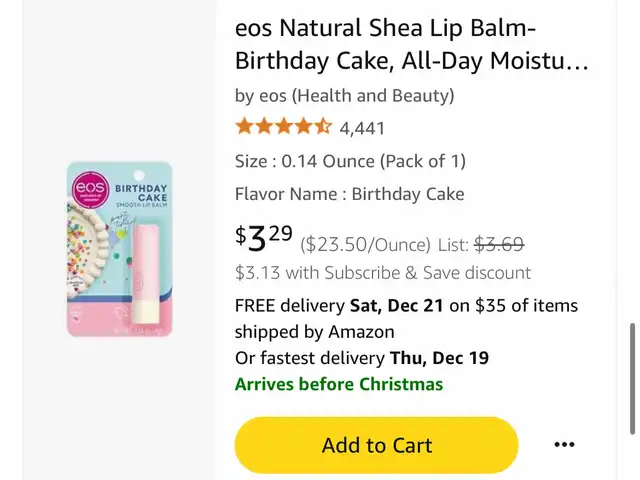Click the $3.29 current price
This screenshot has width=640, height=480.
(264, 238)
